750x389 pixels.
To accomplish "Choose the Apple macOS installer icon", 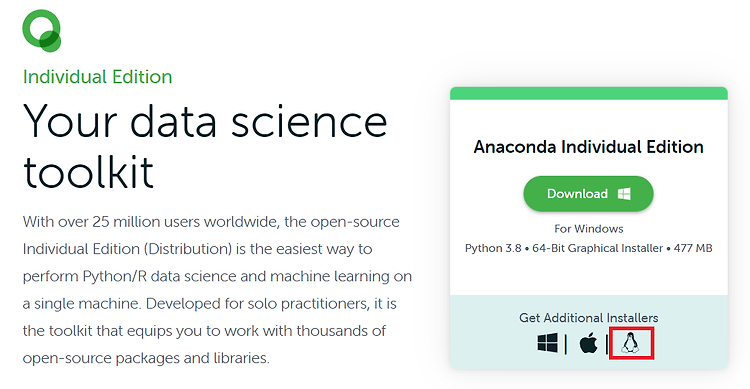I will [x=588, y=343].
